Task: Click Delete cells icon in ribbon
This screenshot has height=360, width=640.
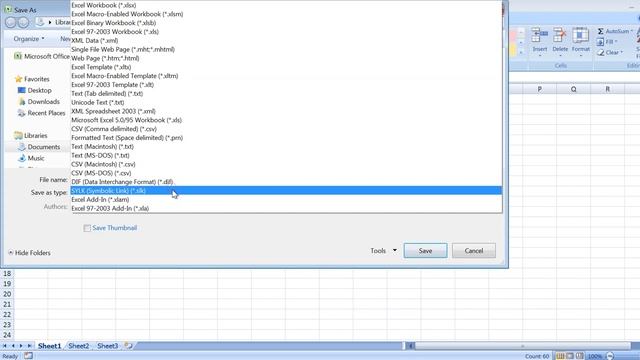Action: pyautogui.click(x=560, y=36)
